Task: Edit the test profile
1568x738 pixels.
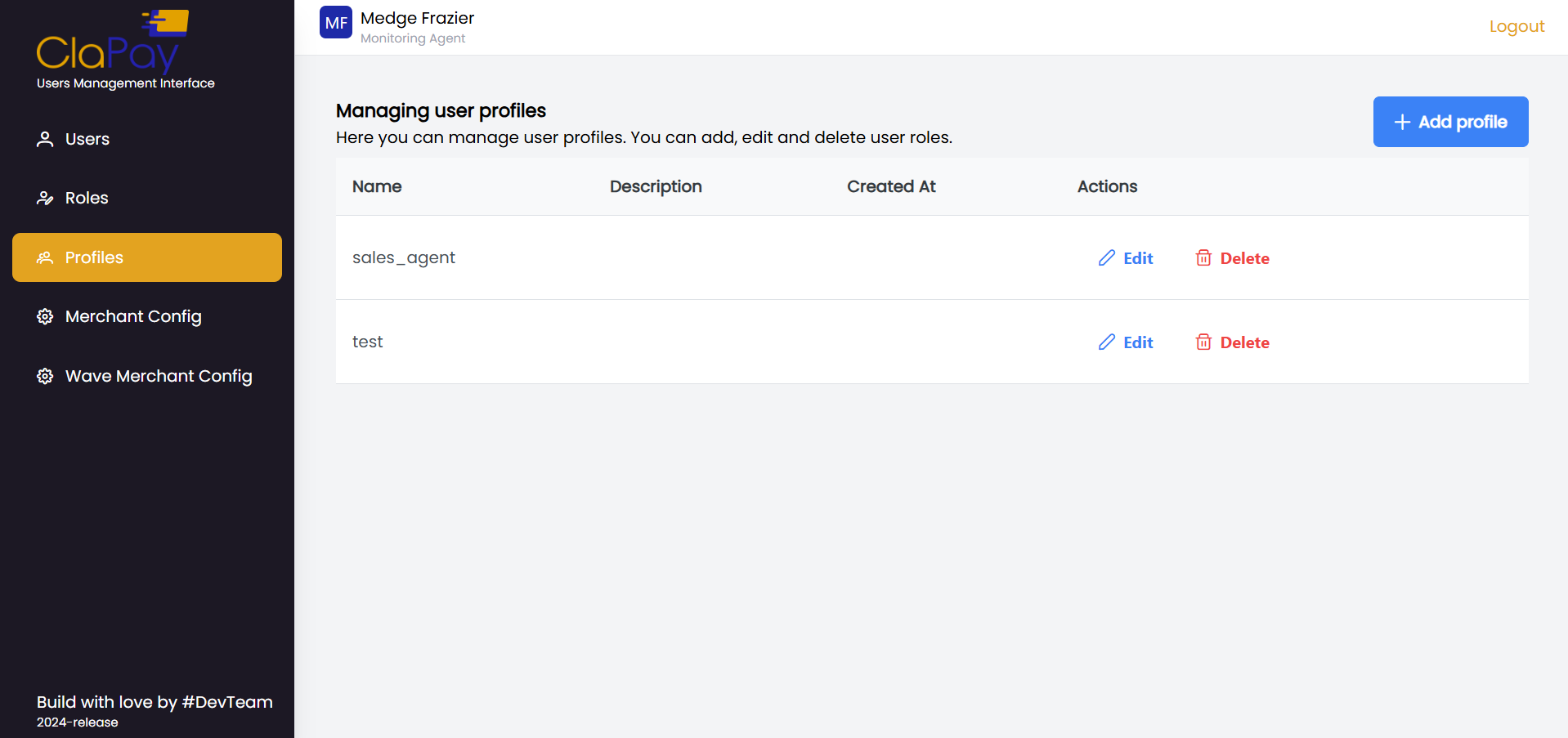Action: pos(1137,342)
